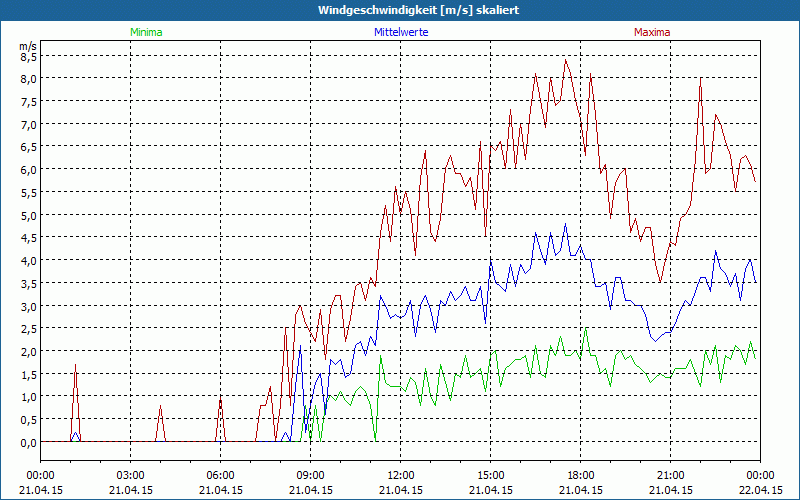Click the 1,0 y-axis value
Screen dimensions: 800x500
click(28, 397)
